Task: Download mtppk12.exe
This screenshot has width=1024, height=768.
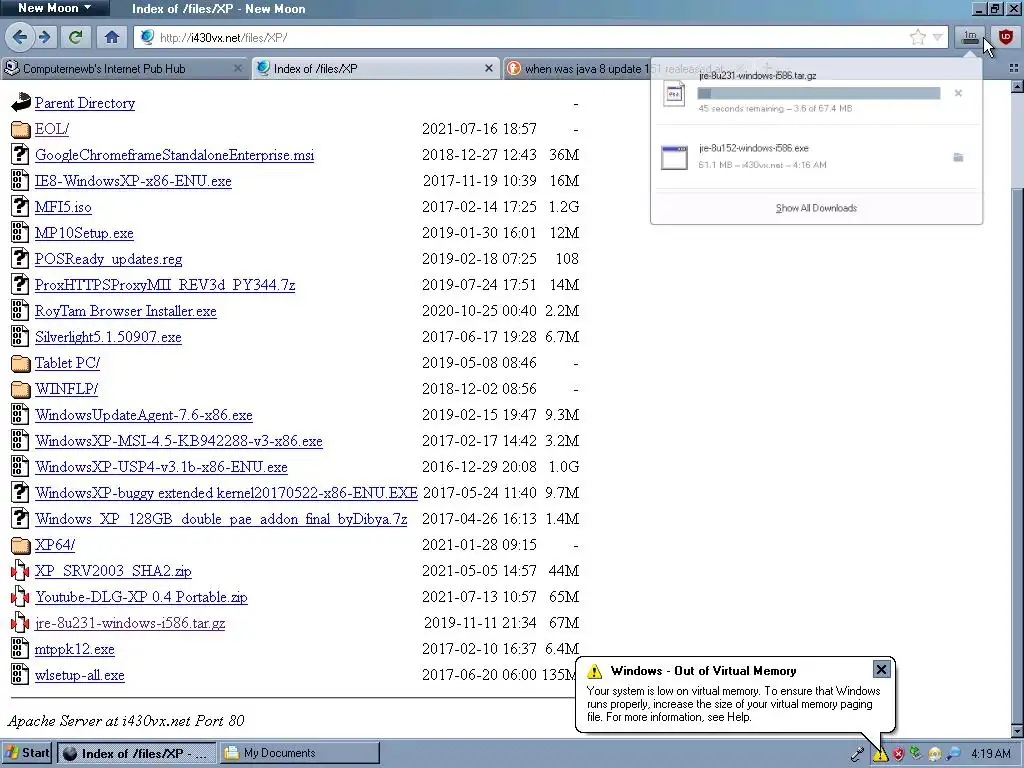Action: click(x=74, y=649)
